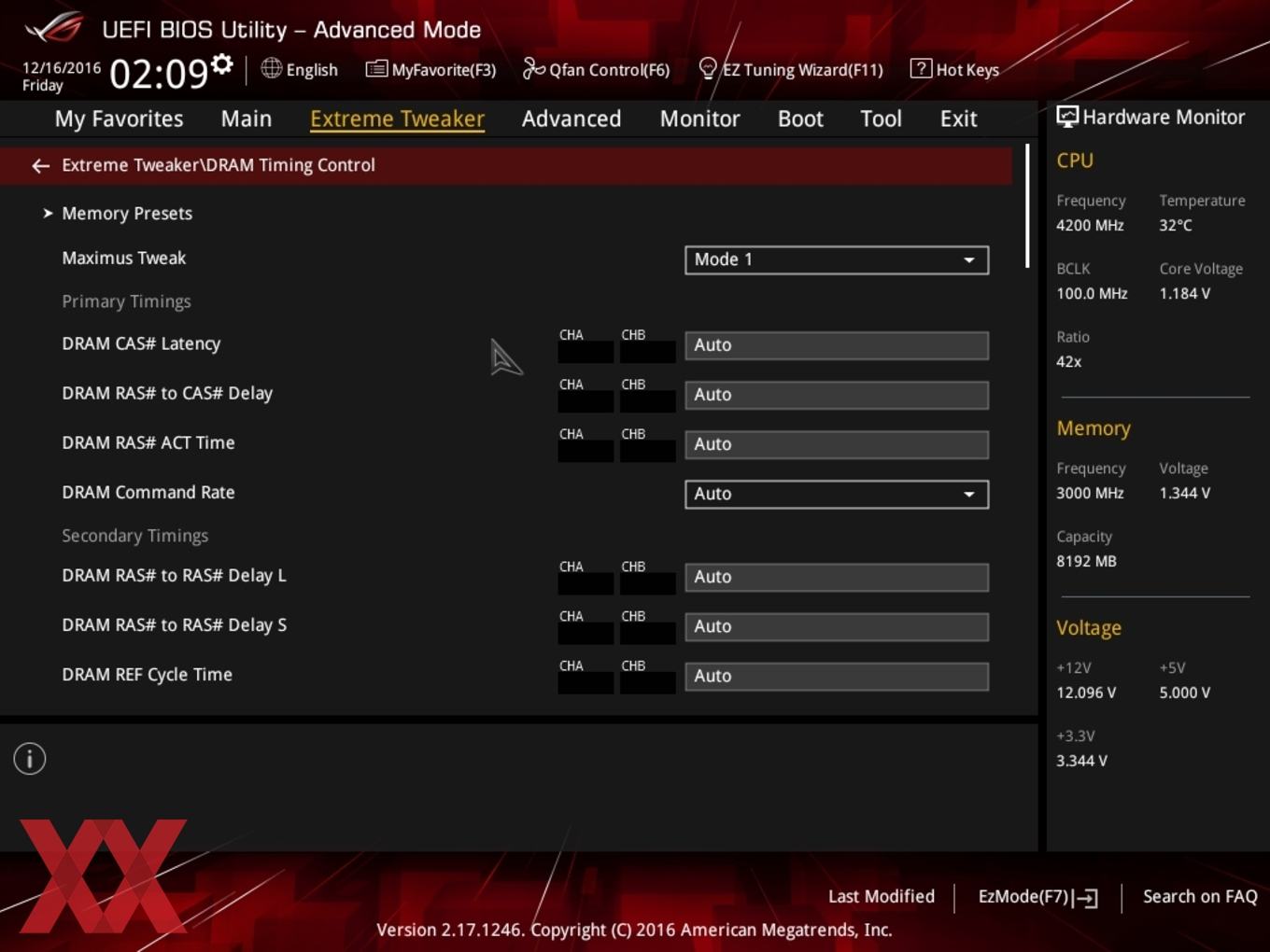This screenshot has height=952, width=1270.
Task: Click the +3.3V 3.344 V reading
Action: pyautogui.click(x=1081, y=761)
